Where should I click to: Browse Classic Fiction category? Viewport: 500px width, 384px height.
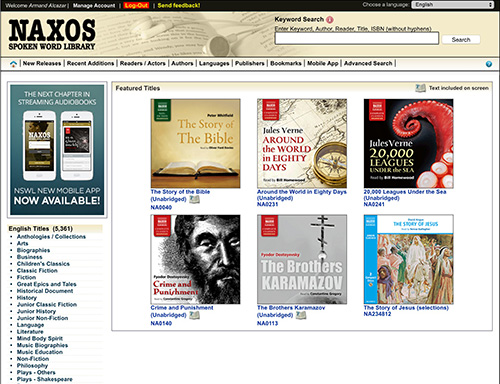[x=37, y=271]
